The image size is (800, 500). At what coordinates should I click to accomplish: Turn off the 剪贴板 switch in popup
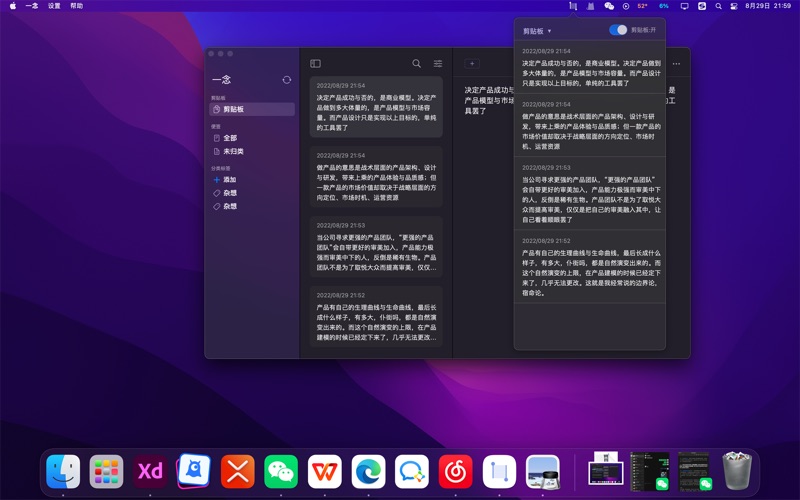pyautogui.click(x=618, y=30)
